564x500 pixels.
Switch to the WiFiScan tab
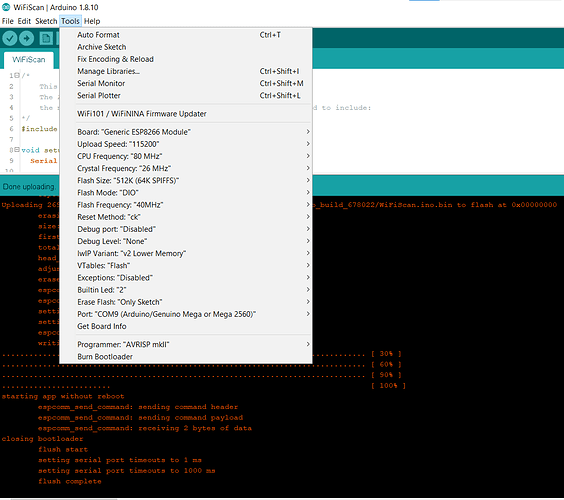tap(29, 60)
